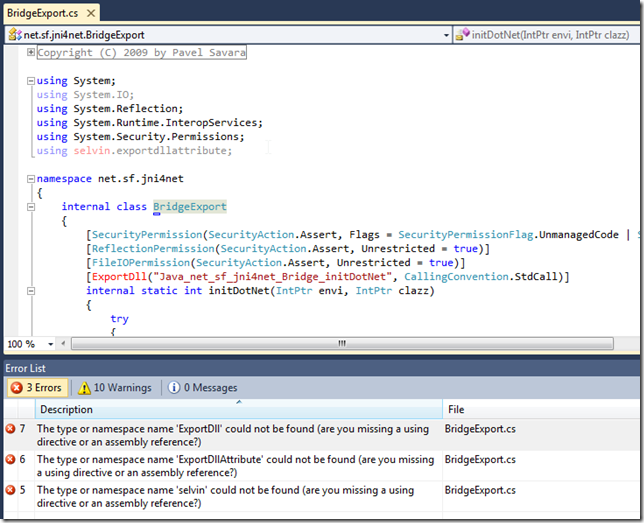Image resolution: width=644 pixels, height=523 pixels.
Task: Expand the collapsed Copyright comment region
Action: point(31,52)
